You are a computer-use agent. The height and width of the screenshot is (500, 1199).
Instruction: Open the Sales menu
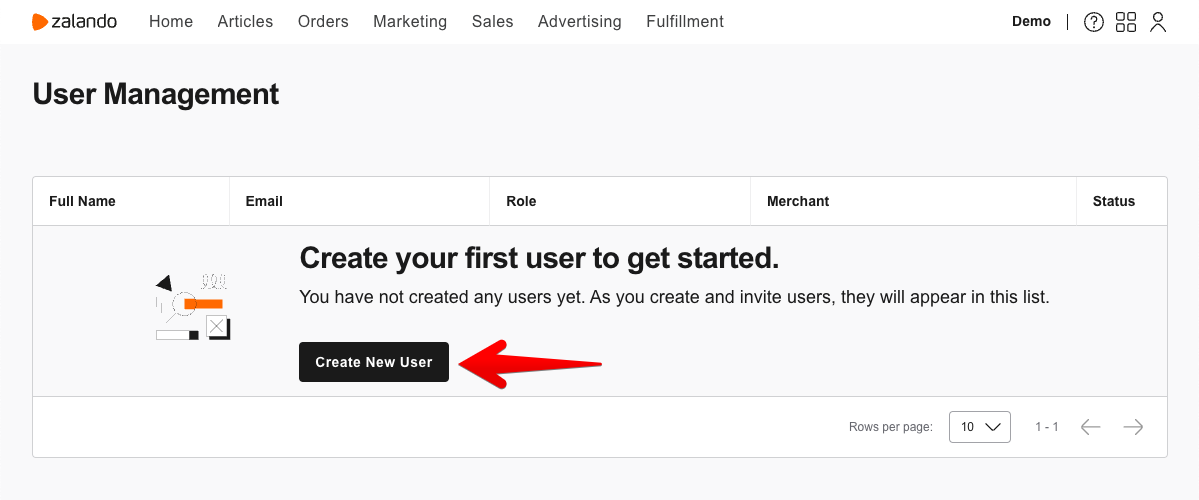[492, 21]
